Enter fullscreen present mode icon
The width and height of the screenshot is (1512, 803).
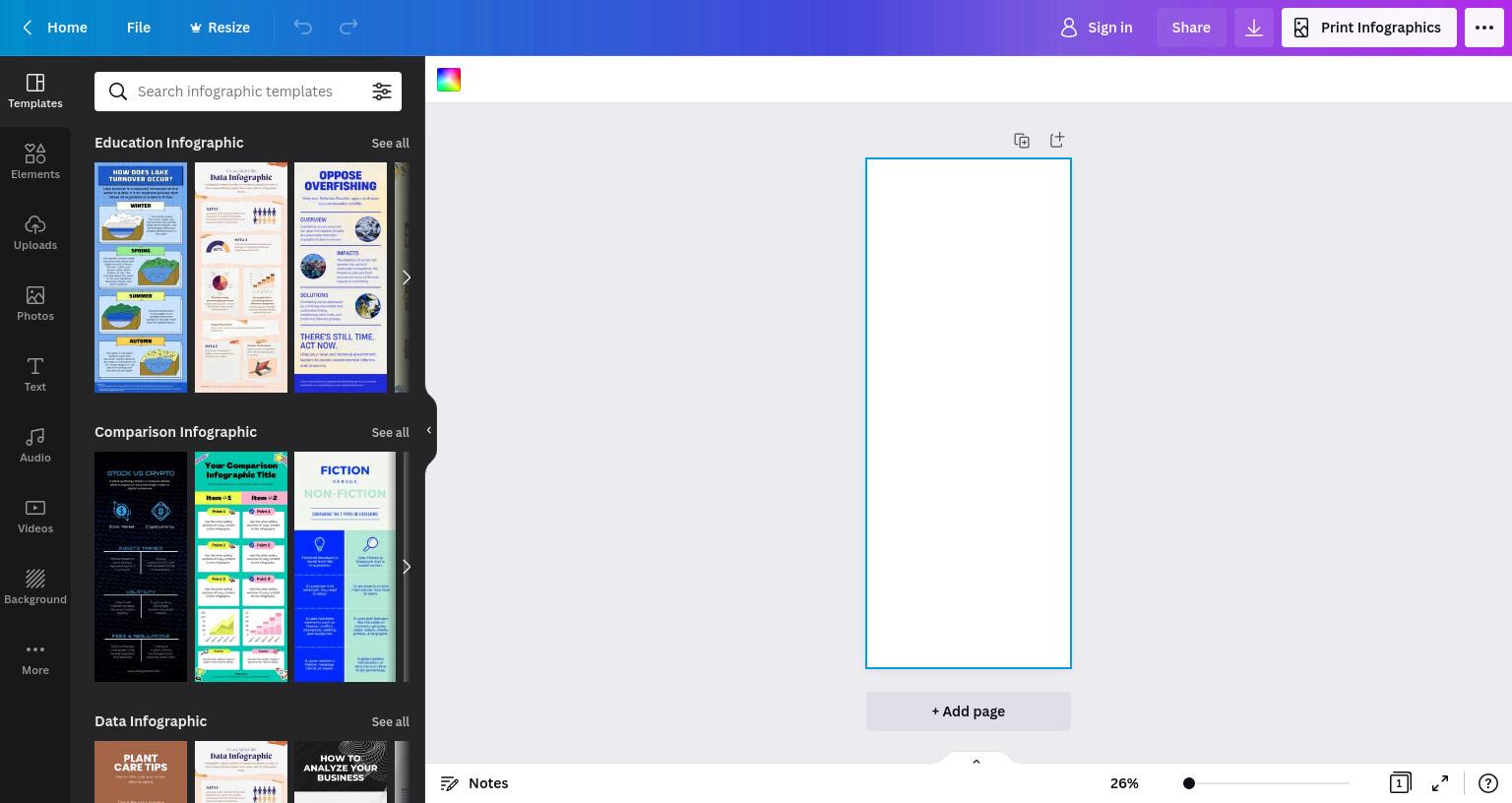point(1440,783)
